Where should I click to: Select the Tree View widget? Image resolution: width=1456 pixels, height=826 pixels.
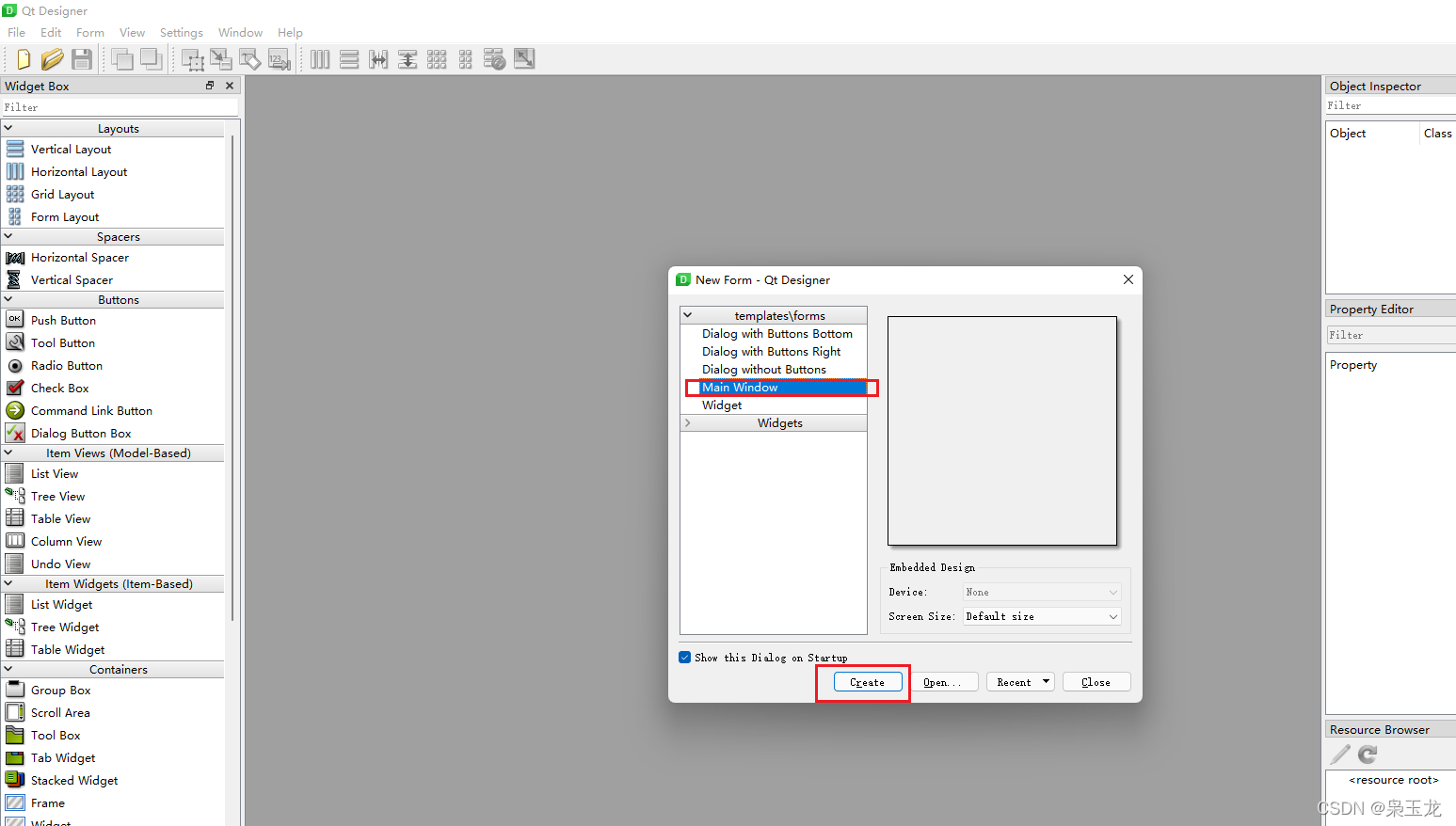57,497
